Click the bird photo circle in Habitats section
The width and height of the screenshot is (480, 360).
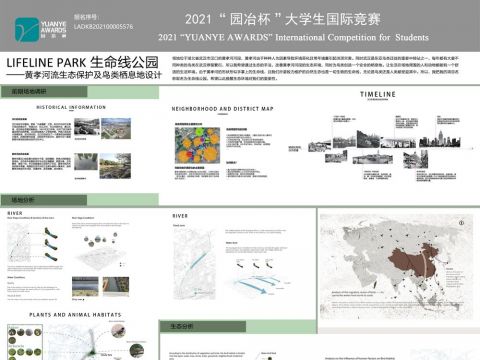tap(118, 331)
